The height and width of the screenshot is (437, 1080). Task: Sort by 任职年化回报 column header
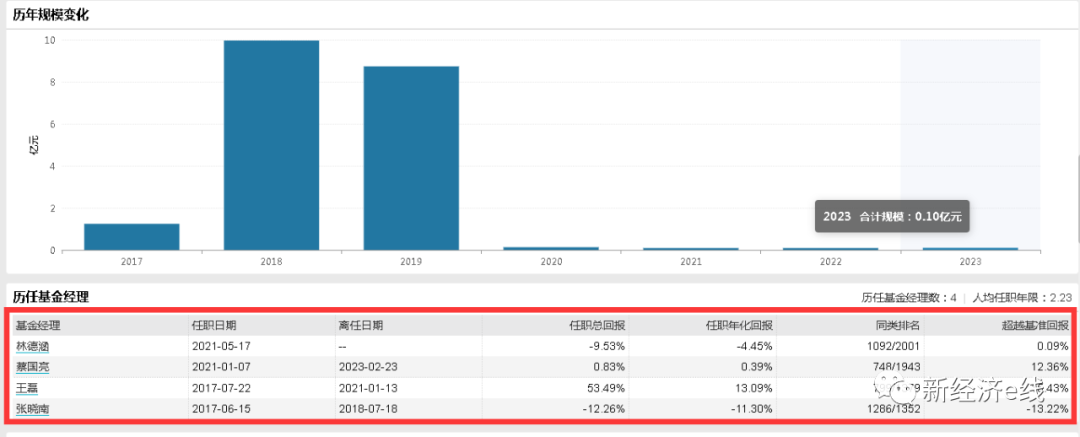tap(741, 325)
